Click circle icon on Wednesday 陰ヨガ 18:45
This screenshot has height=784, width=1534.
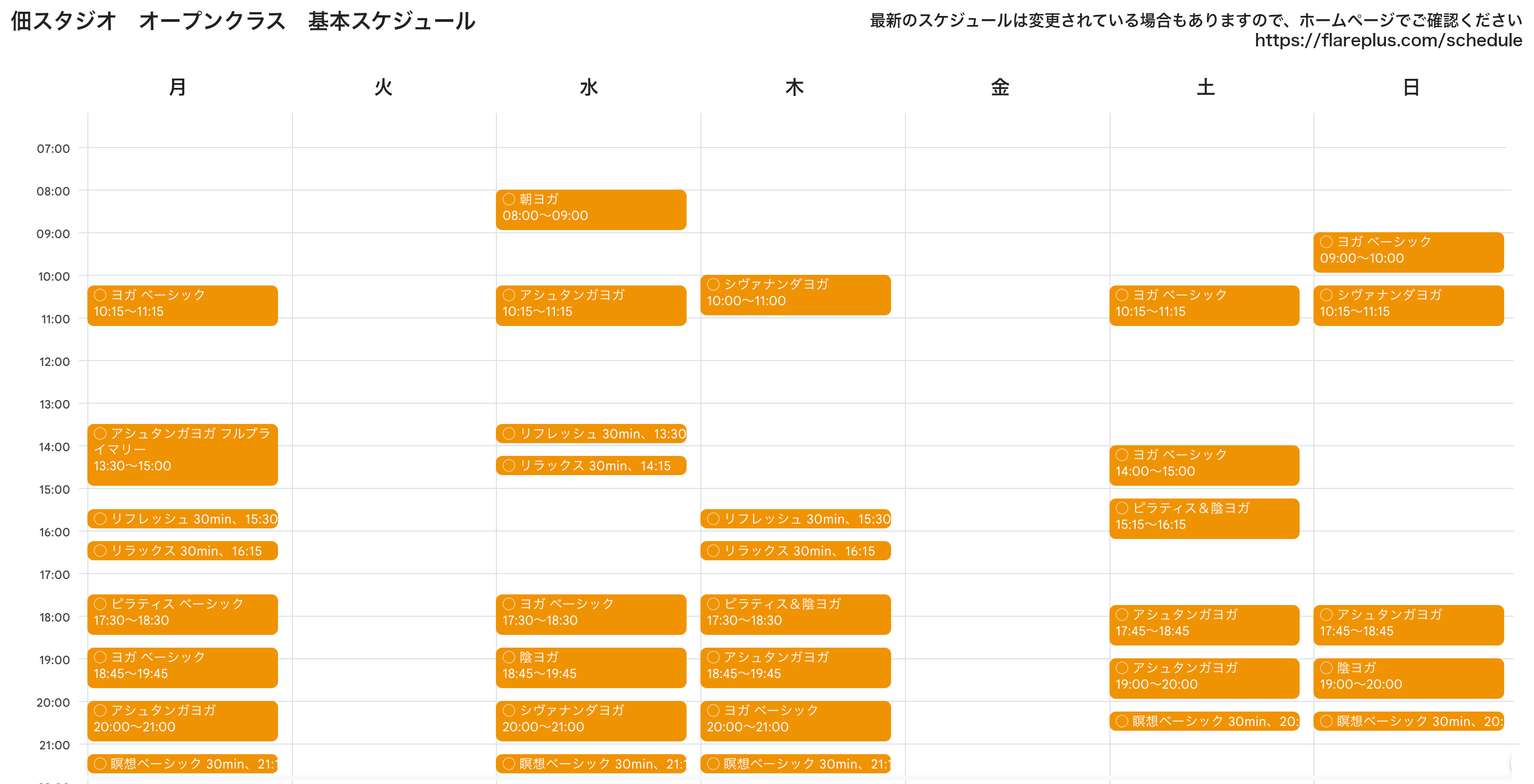[509, 657]
